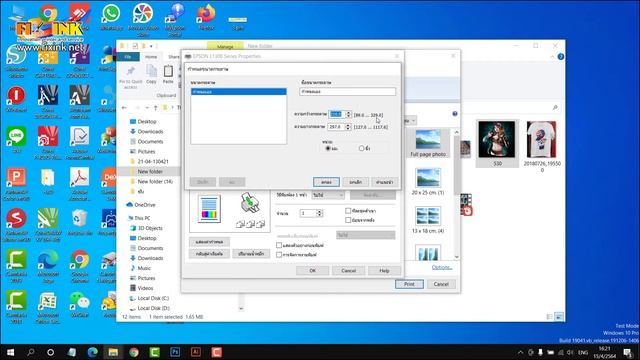Click Pin to Quick access in Explorer ribbon
This screenshot has height=360, width=640.
(131, 77)
